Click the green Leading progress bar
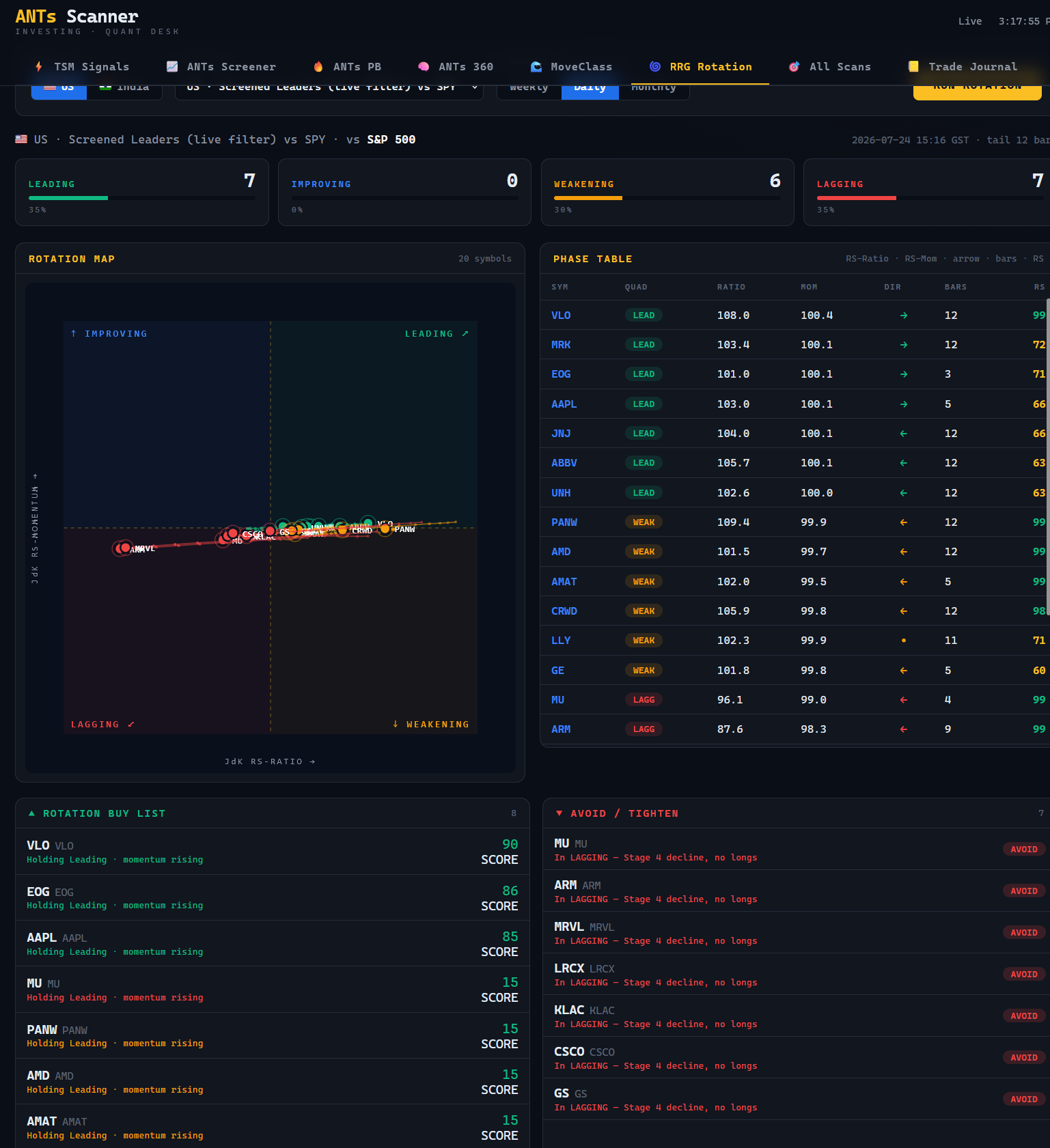Viewport: 1050px width, 1148px height. [68, 198]
